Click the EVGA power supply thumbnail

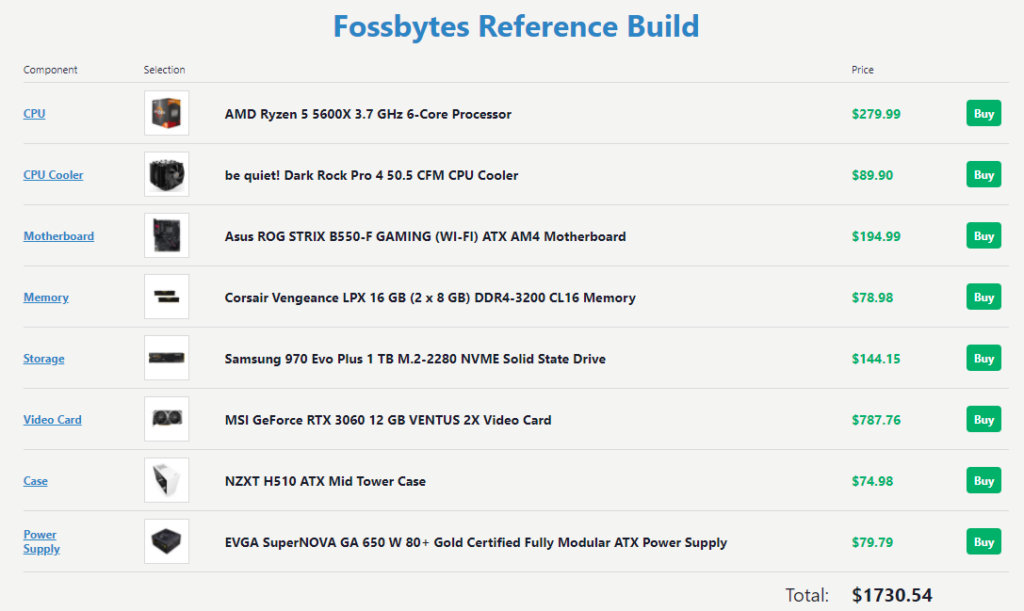tap(167, 541)
